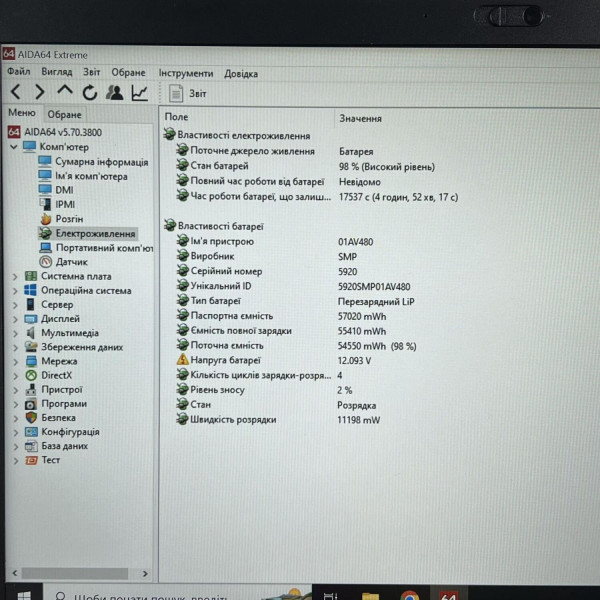
Task: Select Сумарна інформація in tree
Action: [93, 162]
